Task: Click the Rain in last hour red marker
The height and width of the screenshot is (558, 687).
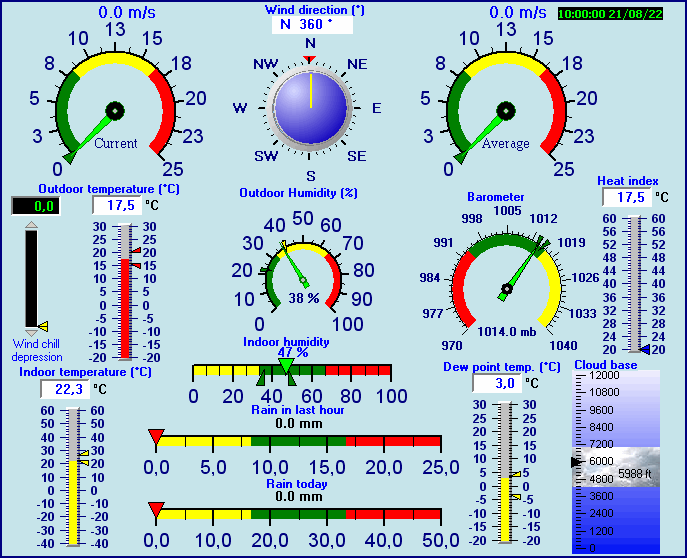Action: pos(156,435)
